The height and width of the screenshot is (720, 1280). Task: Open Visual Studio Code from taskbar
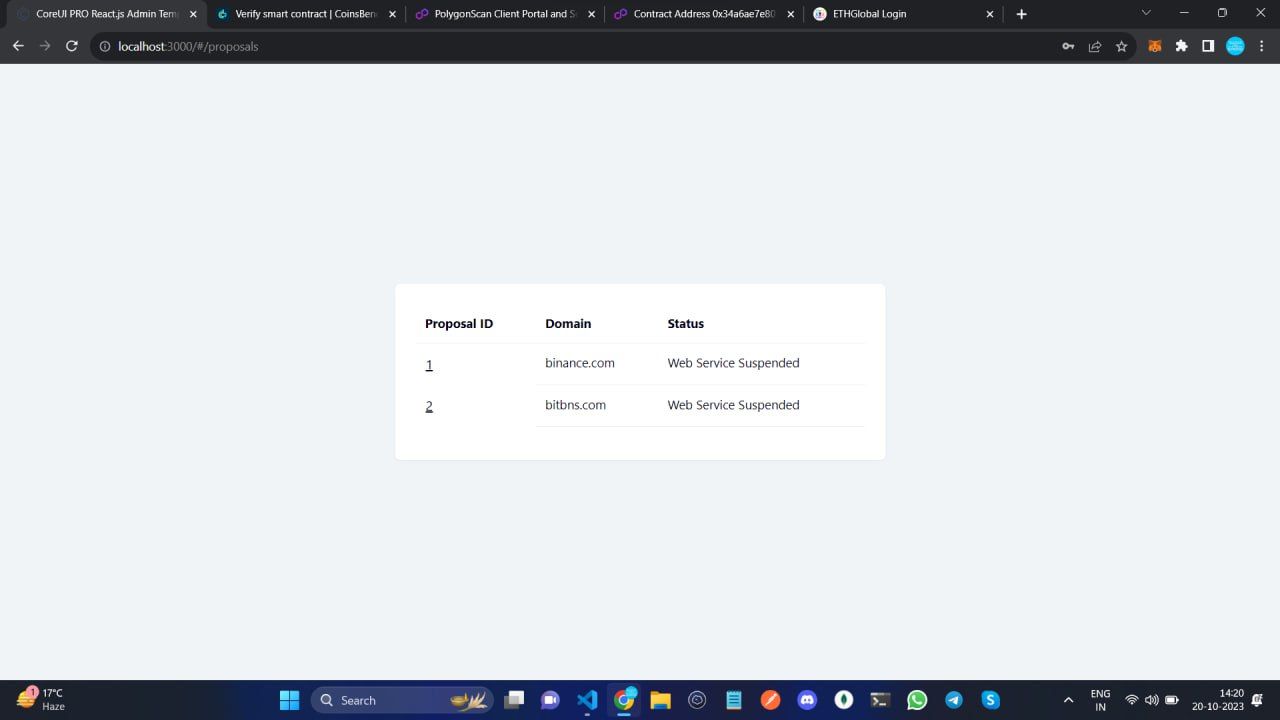pos(587,700)
